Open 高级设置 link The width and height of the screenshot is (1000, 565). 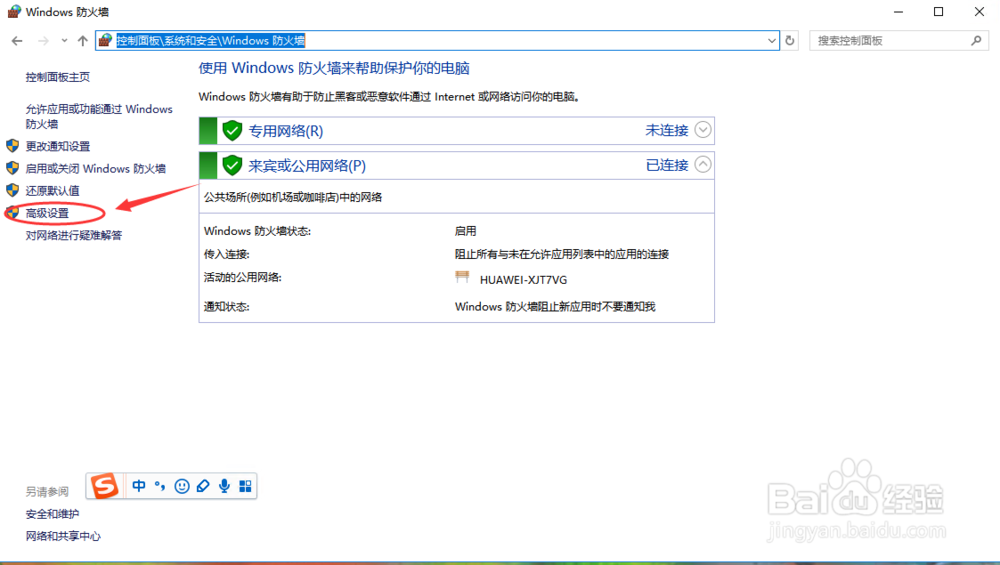click(47, 213)
